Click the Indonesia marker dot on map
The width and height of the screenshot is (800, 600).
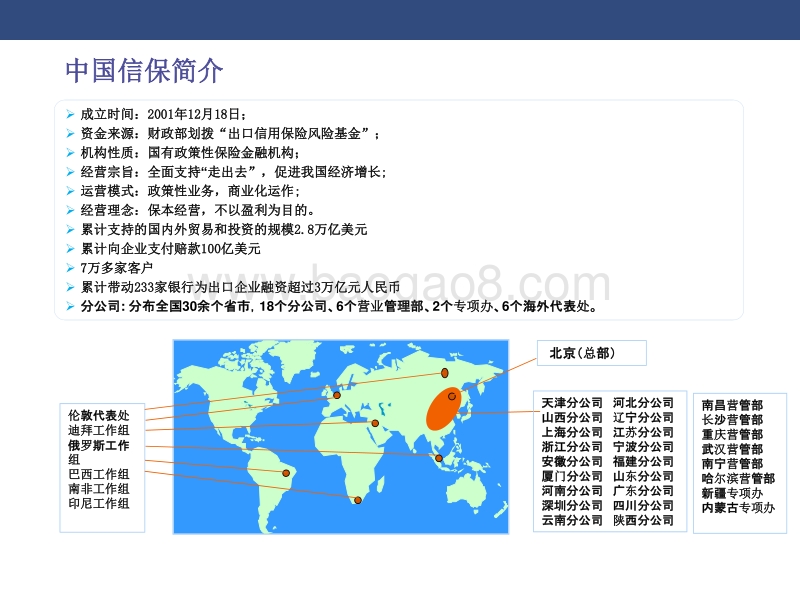[439, 458]
